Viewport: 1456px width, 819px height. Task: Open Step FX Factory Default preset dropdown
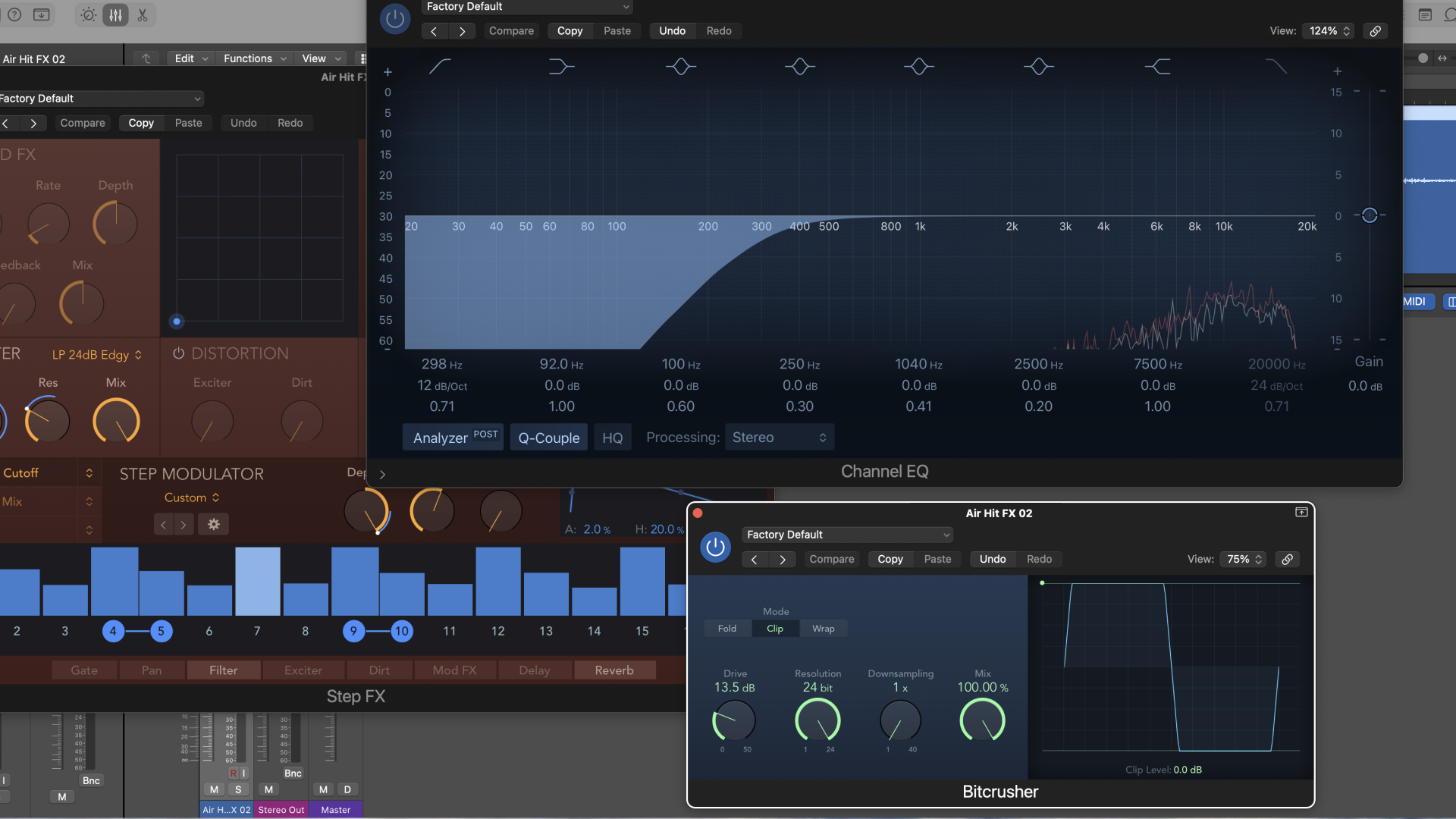(100, 99)
